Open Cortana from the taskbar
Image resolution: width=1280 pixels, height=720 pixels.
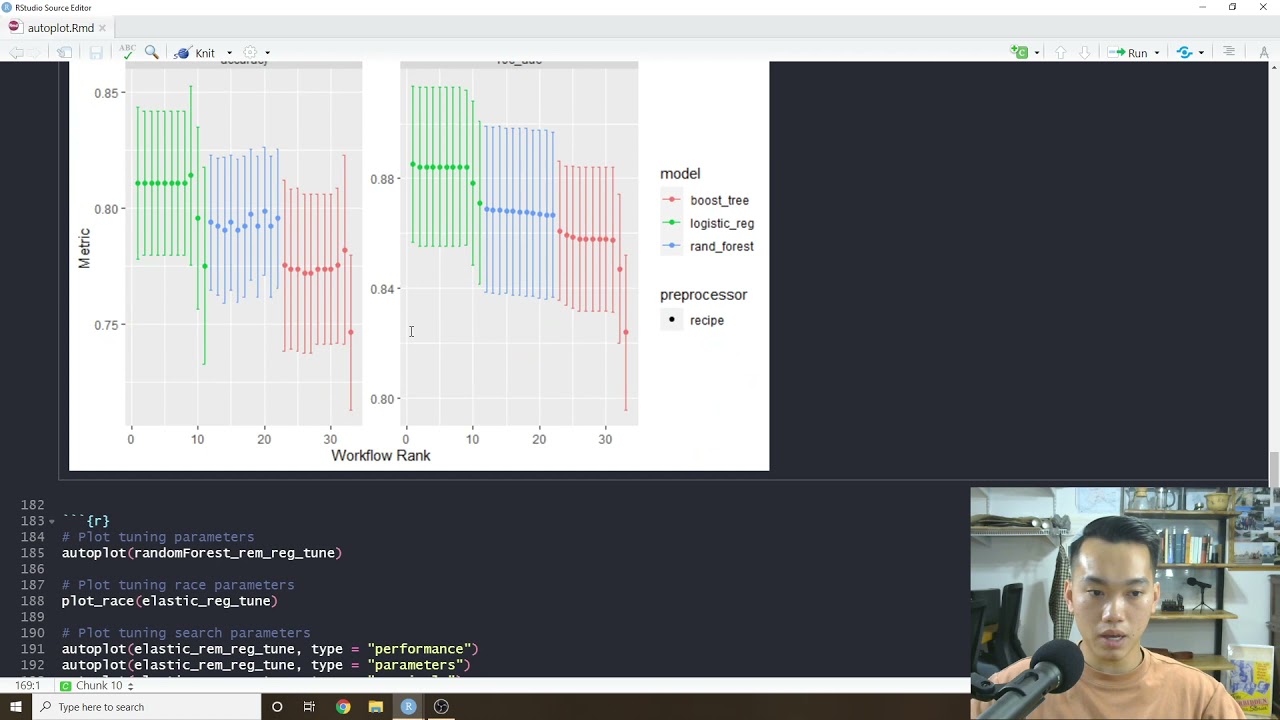pos(277,707)
